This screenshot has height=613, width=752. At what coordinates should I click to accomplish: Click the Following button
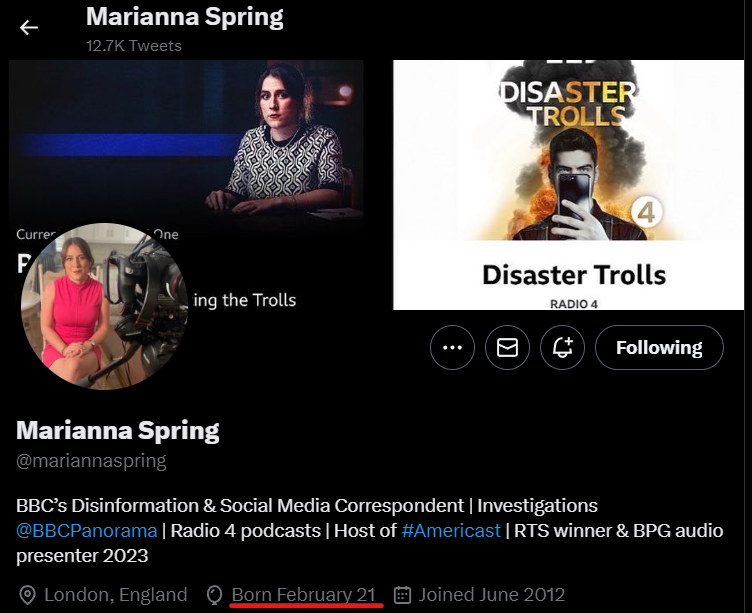click(659, 347)
